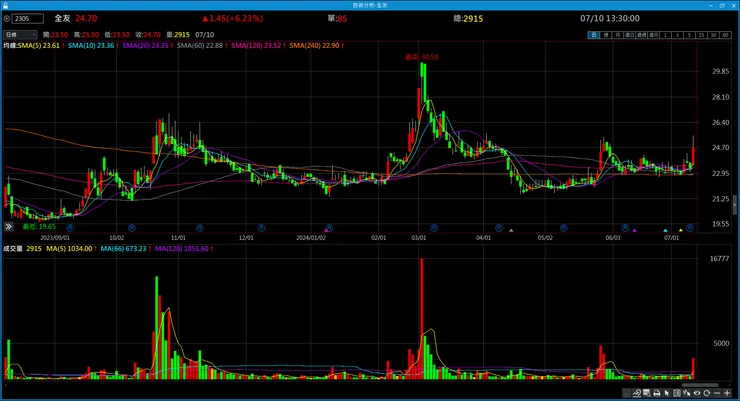Image resolution: width=740 pixels, height=401 pixels.
Task: Toggle the split panel layout icon
Action: (x=677, y=393)
